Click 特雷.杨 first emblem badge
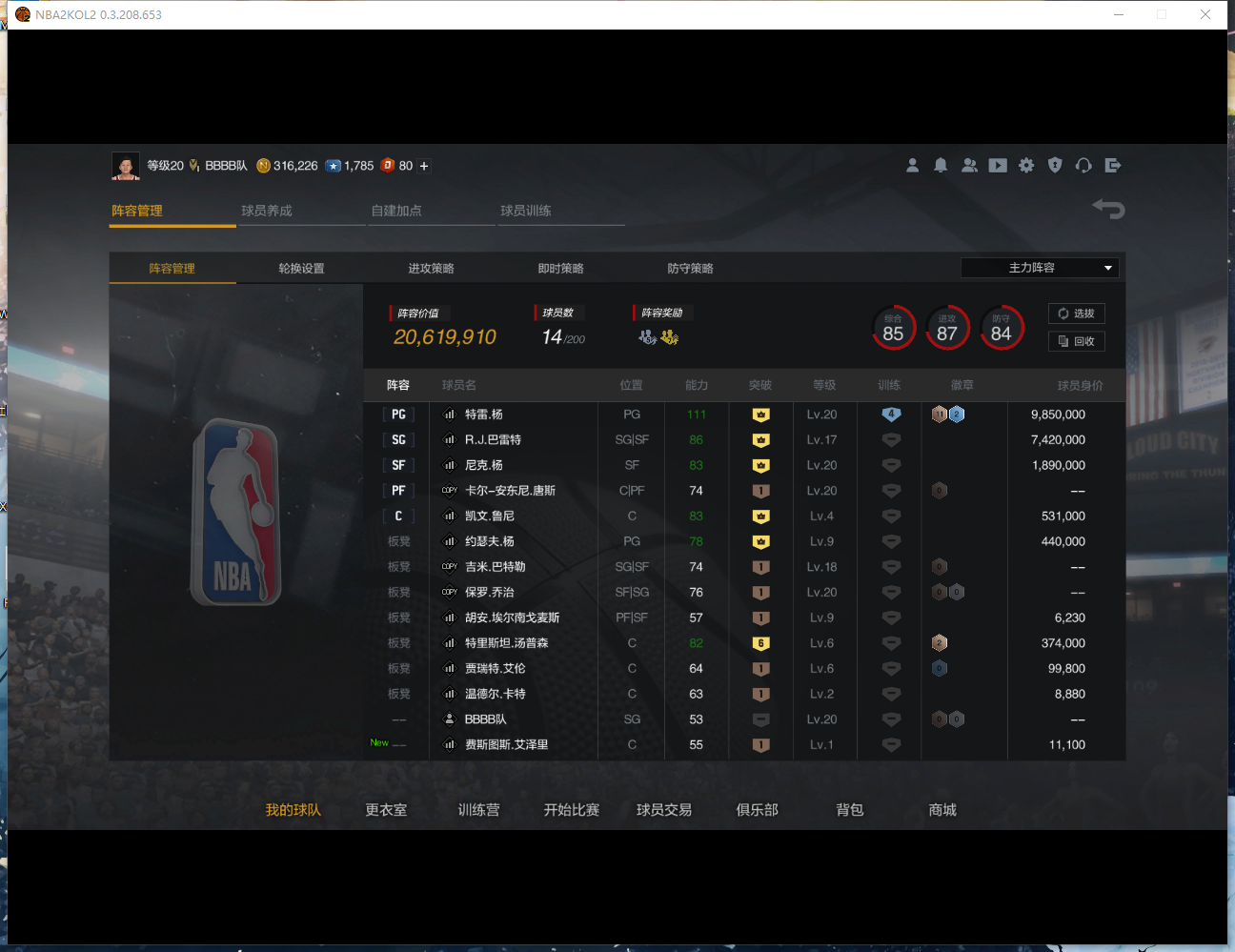This screenshot has width=1235, height=952. [940, 415]
